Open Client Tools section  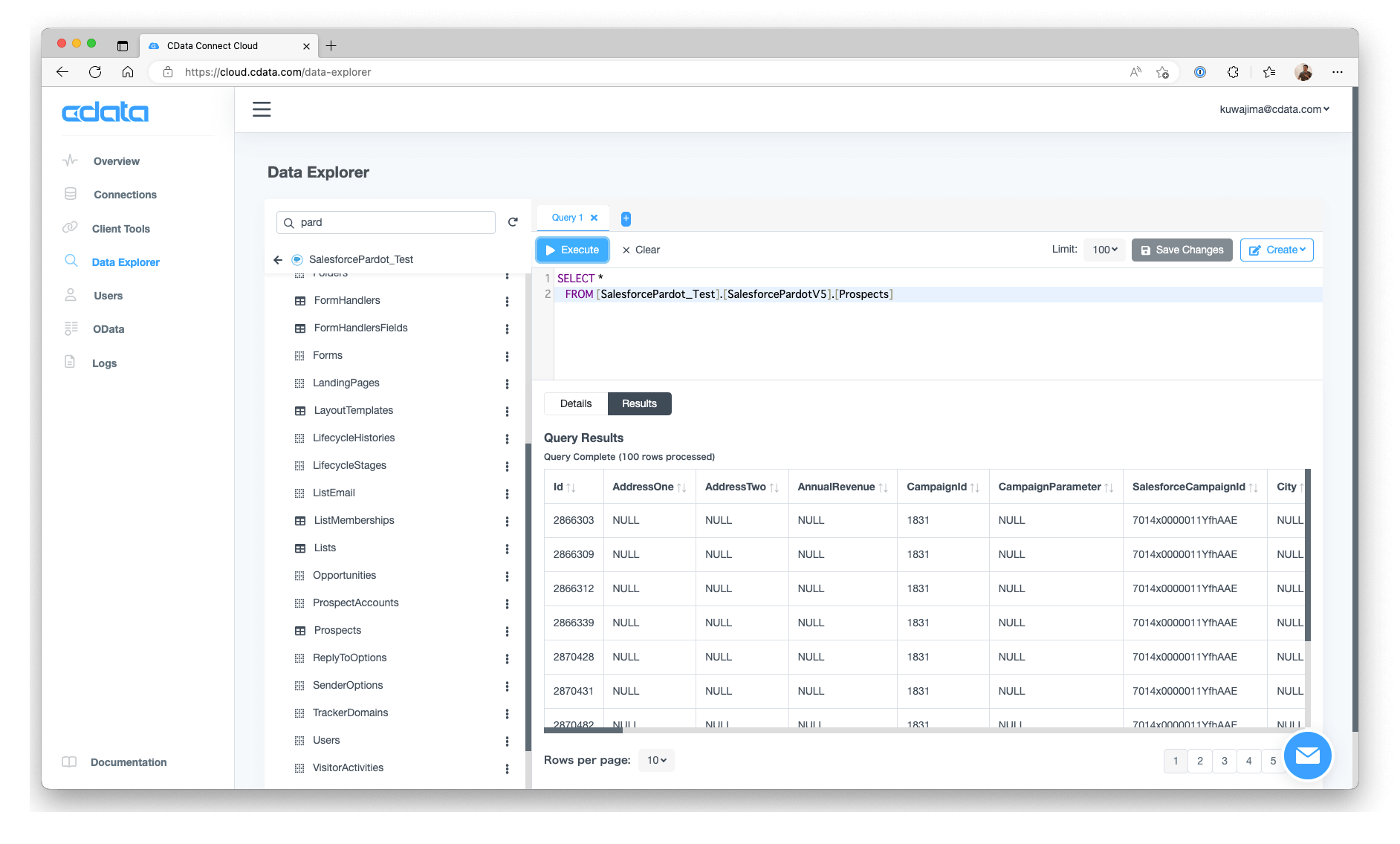[x=121, y=230]
